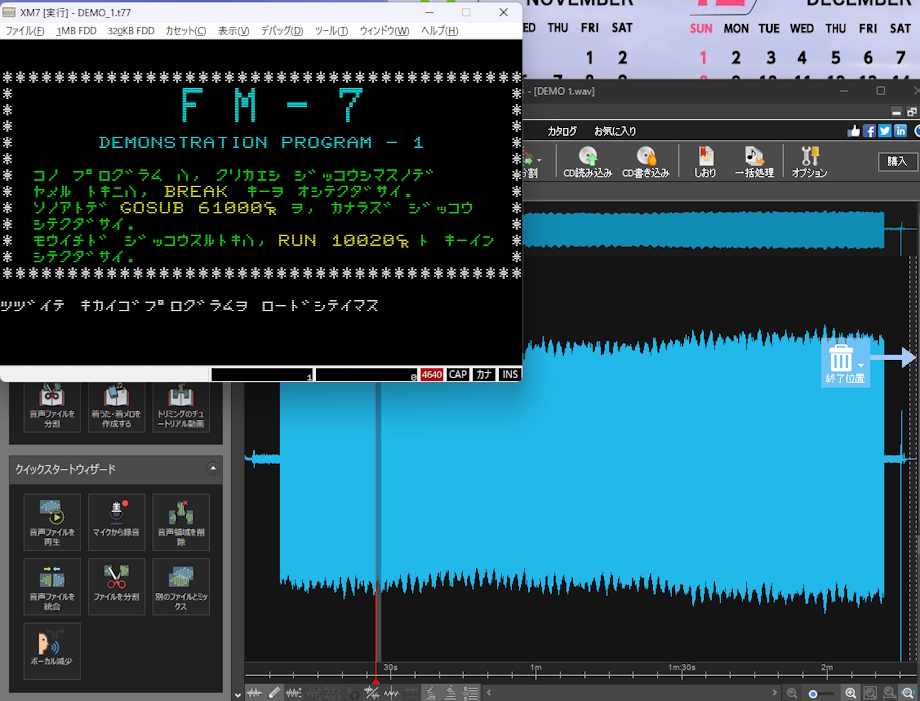Click the red 4640 tape counter
The width and height of the screenshot is (920, 701).
click(432, 375)
